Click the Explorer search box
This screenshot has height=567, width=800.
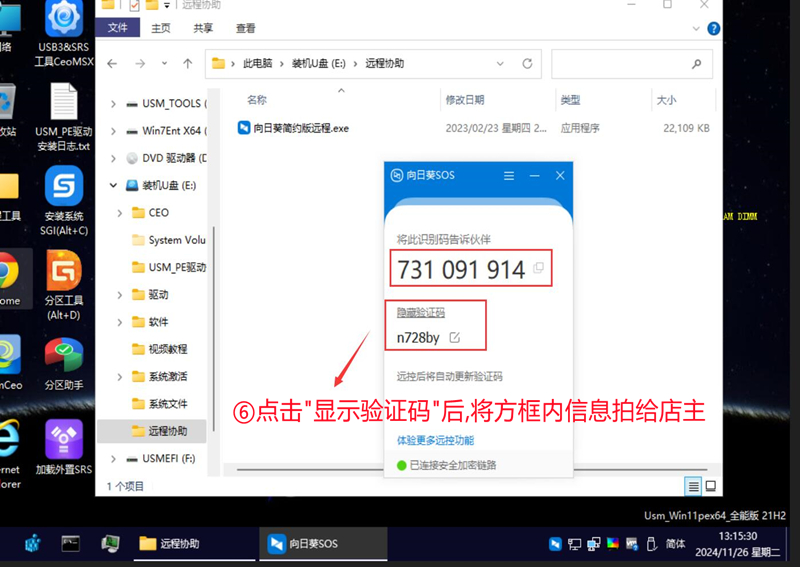pyautogui.click(x=625, y=64)
